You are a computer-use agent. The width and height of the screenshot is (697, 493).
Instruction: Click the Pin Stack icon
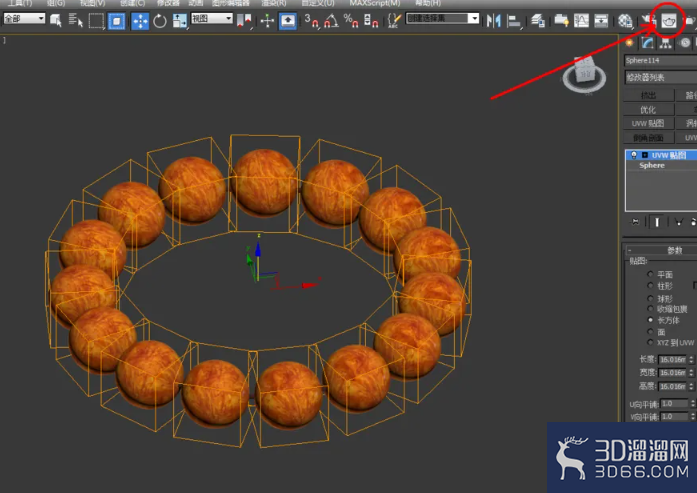tap(635, 222)
